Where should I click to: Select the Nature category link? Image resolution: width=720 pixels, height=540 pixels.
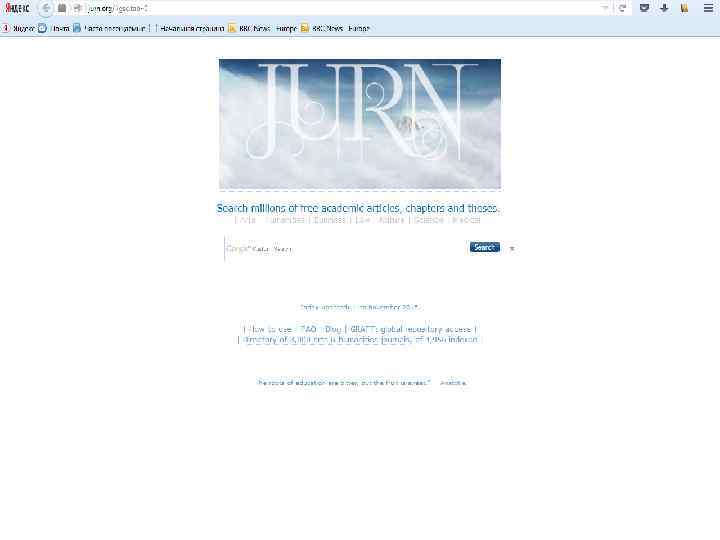coord(391,220)
